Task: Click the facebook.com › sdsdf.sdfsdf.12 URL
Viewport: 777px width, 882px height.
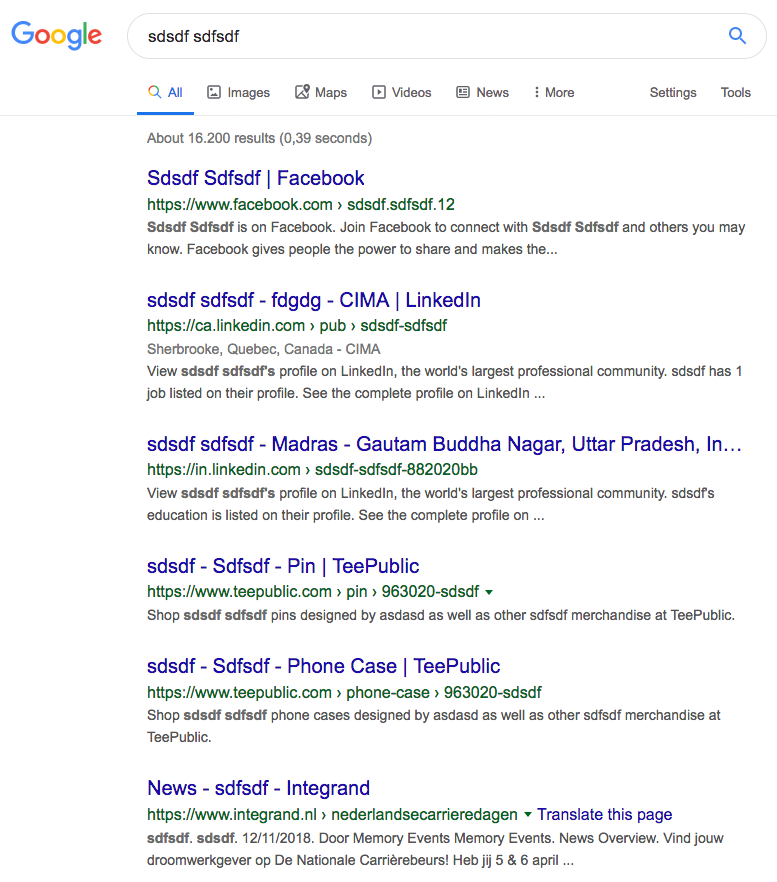Action: coord(301,204)
